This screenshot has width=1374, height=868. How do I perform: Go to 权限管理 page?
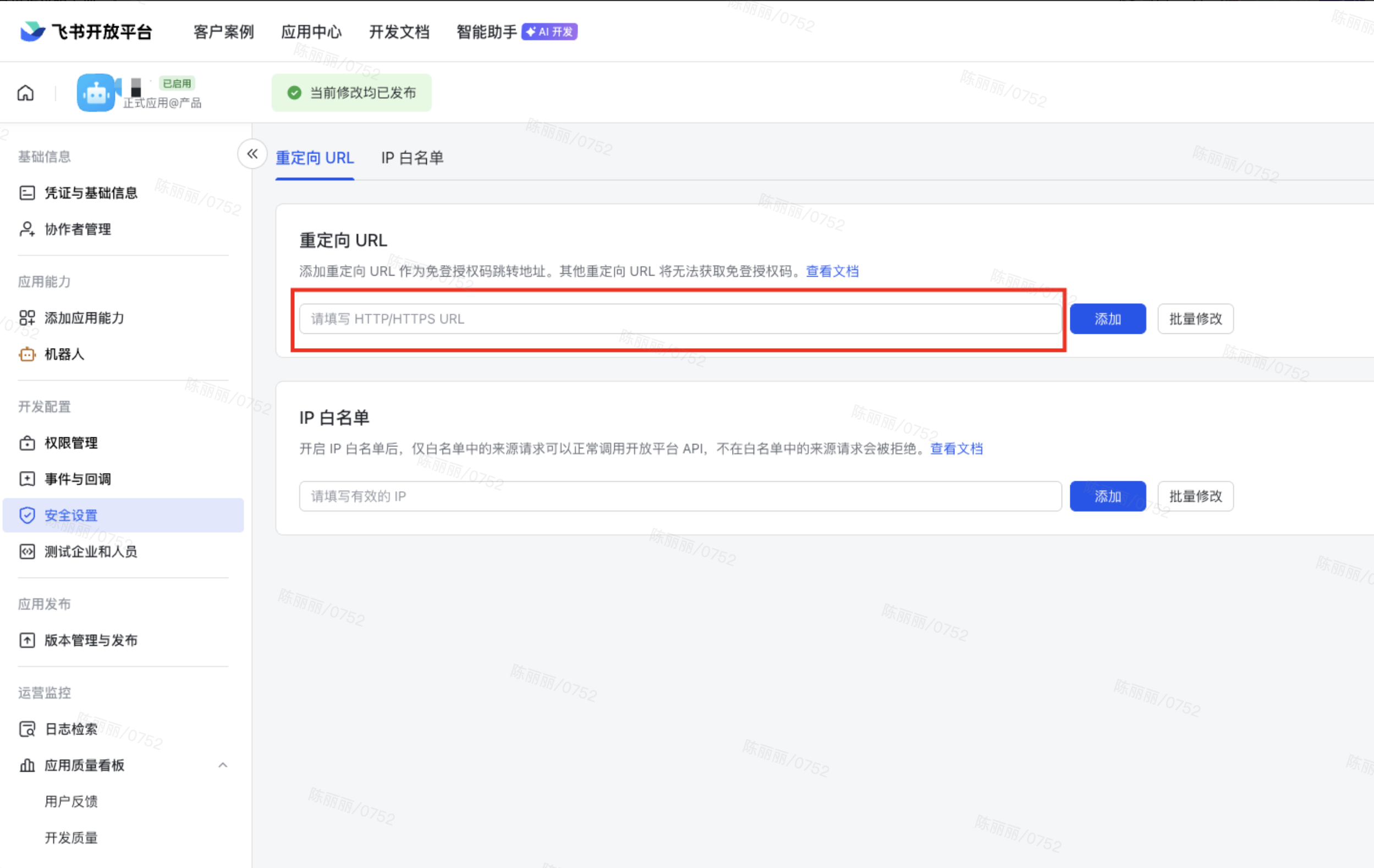(71, 443)
